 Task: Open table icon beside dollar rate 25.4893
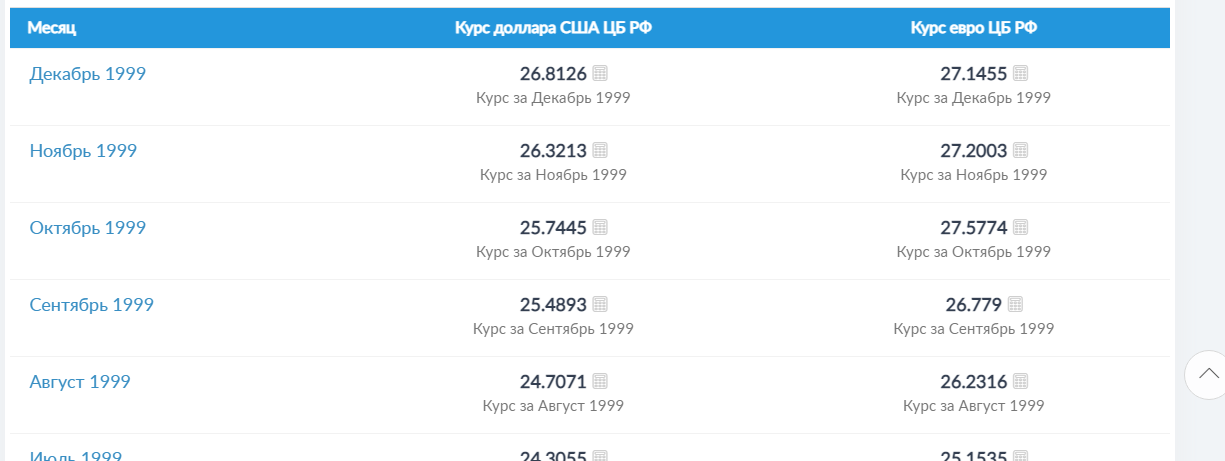point(600,304)
